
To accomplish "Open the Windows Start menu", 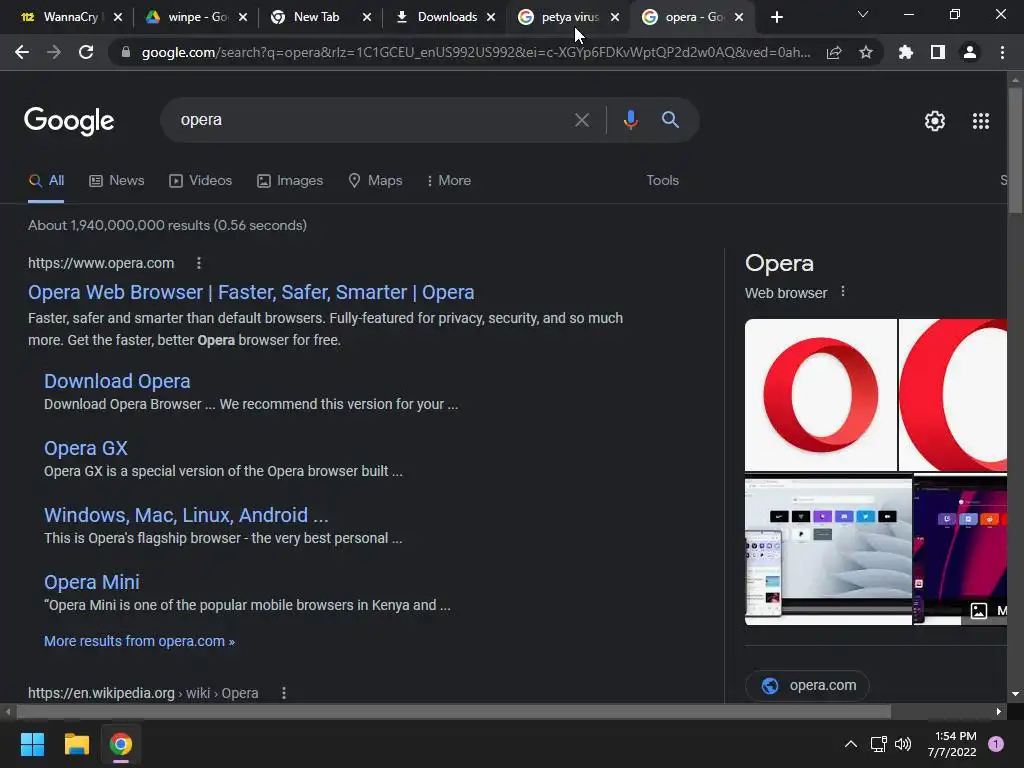I will [x=32, y=744].
